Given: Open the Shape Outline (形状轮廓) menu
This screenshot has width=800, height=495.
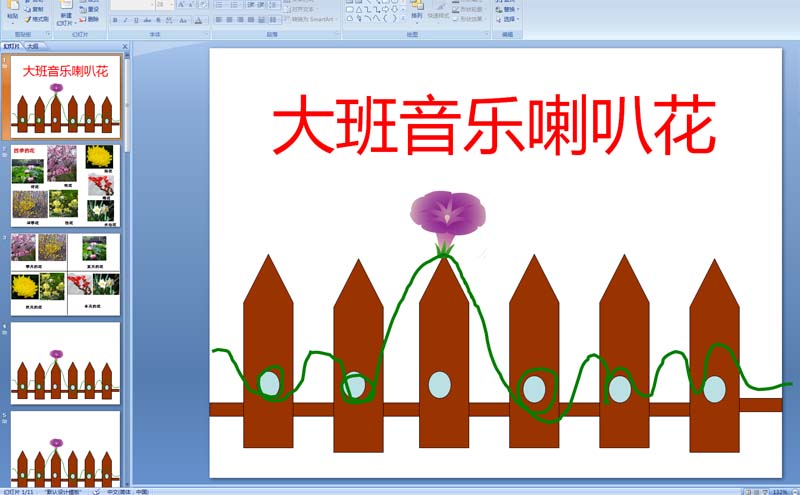Looking at the screenshot, I should pyautogui.click(x=468, y=10).
